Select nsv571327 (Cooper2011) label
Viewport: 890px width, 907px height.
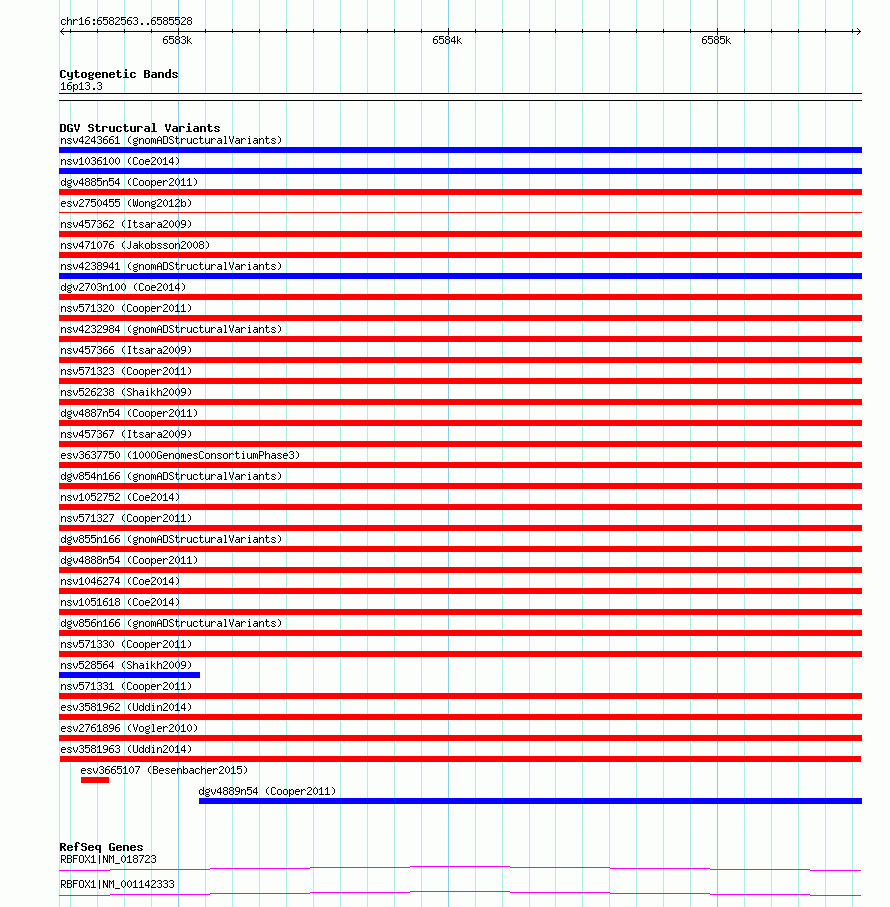(125, 518)
